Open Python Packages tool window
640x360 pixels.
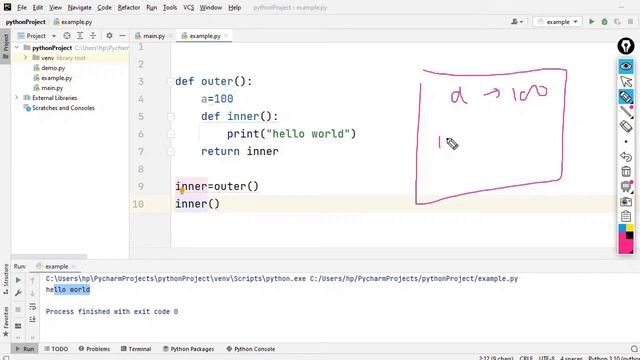tap(188, 349)
